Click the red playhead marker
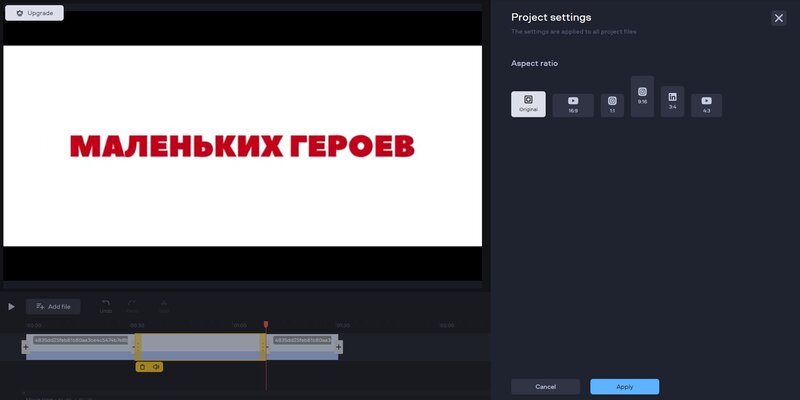Screen dimensions: 800x400 [266, 324]
